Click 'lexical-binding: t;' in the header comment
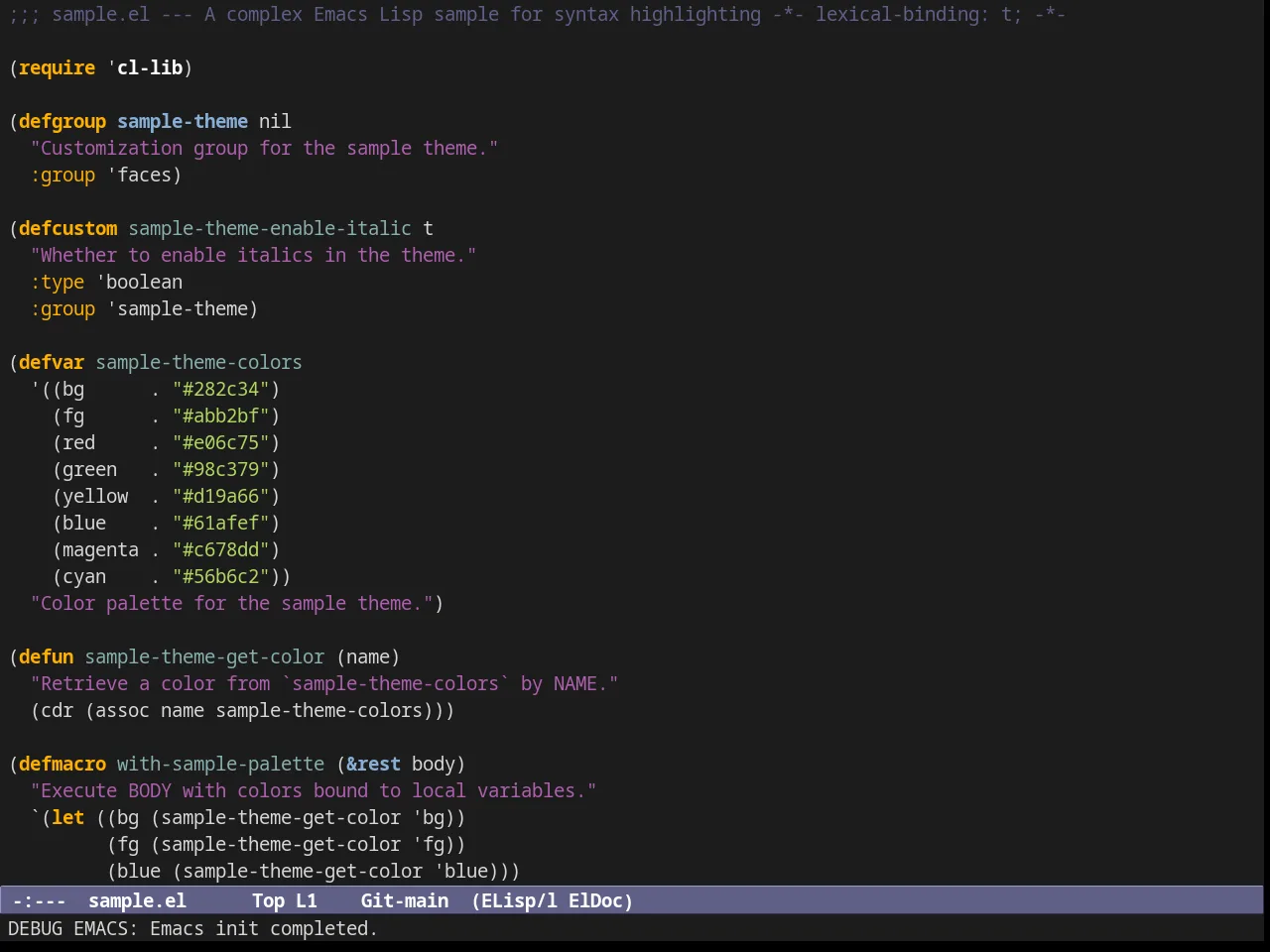The width and height of the screenshot is (1270, 952). point(919,14)
